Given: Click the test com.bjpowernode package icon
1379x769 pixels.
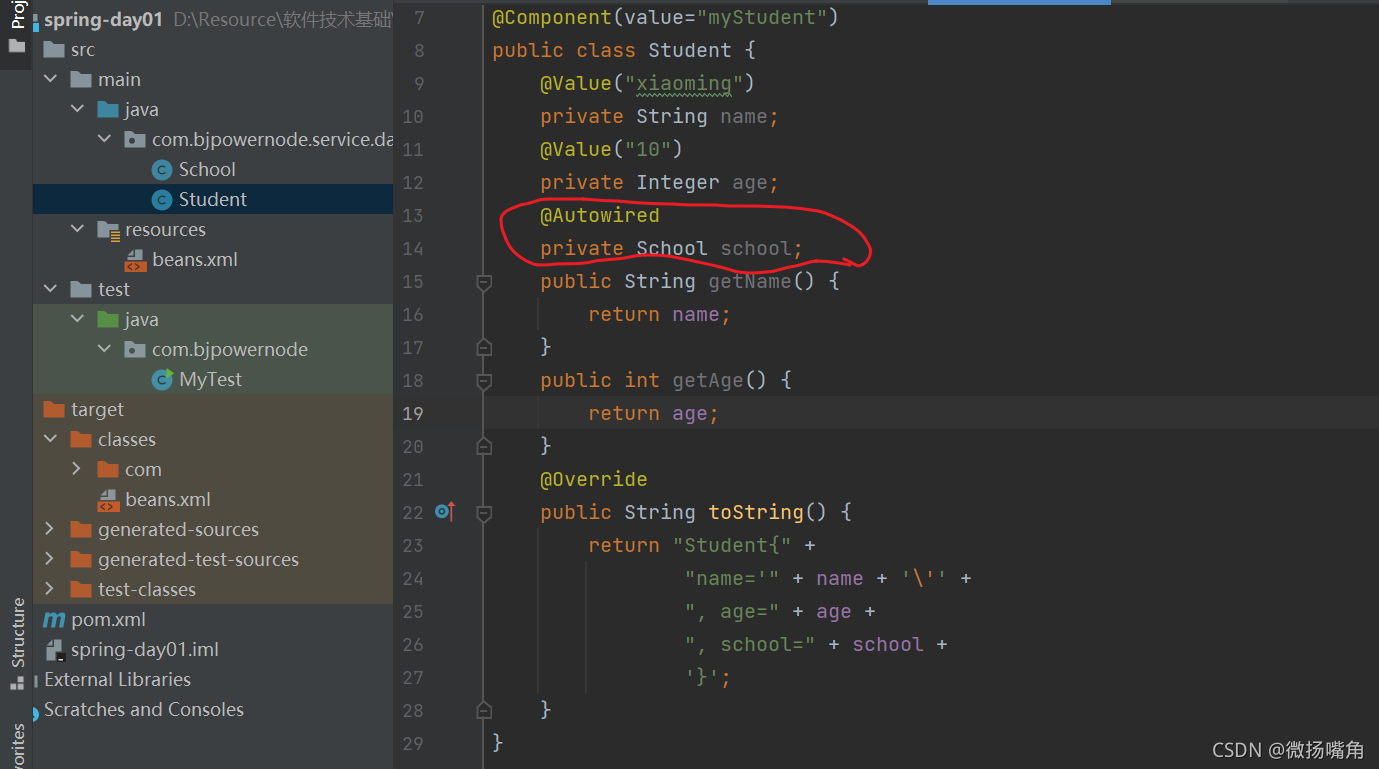Looking at the screenshot, I should (x=135, y=350).
